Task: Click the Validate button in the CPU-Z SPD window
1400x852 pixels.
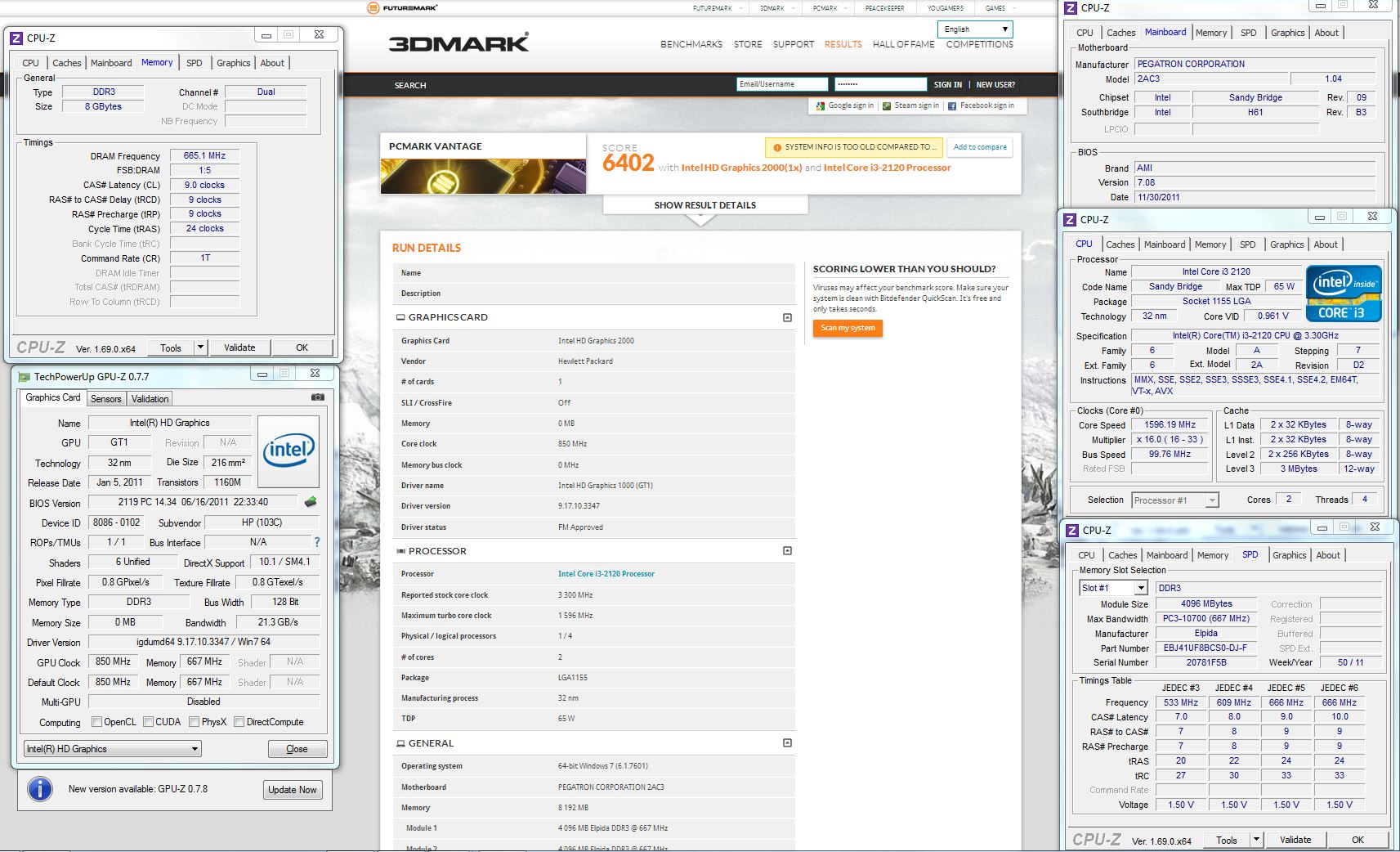Action: pyautogui.click(x=1295, y=840)
